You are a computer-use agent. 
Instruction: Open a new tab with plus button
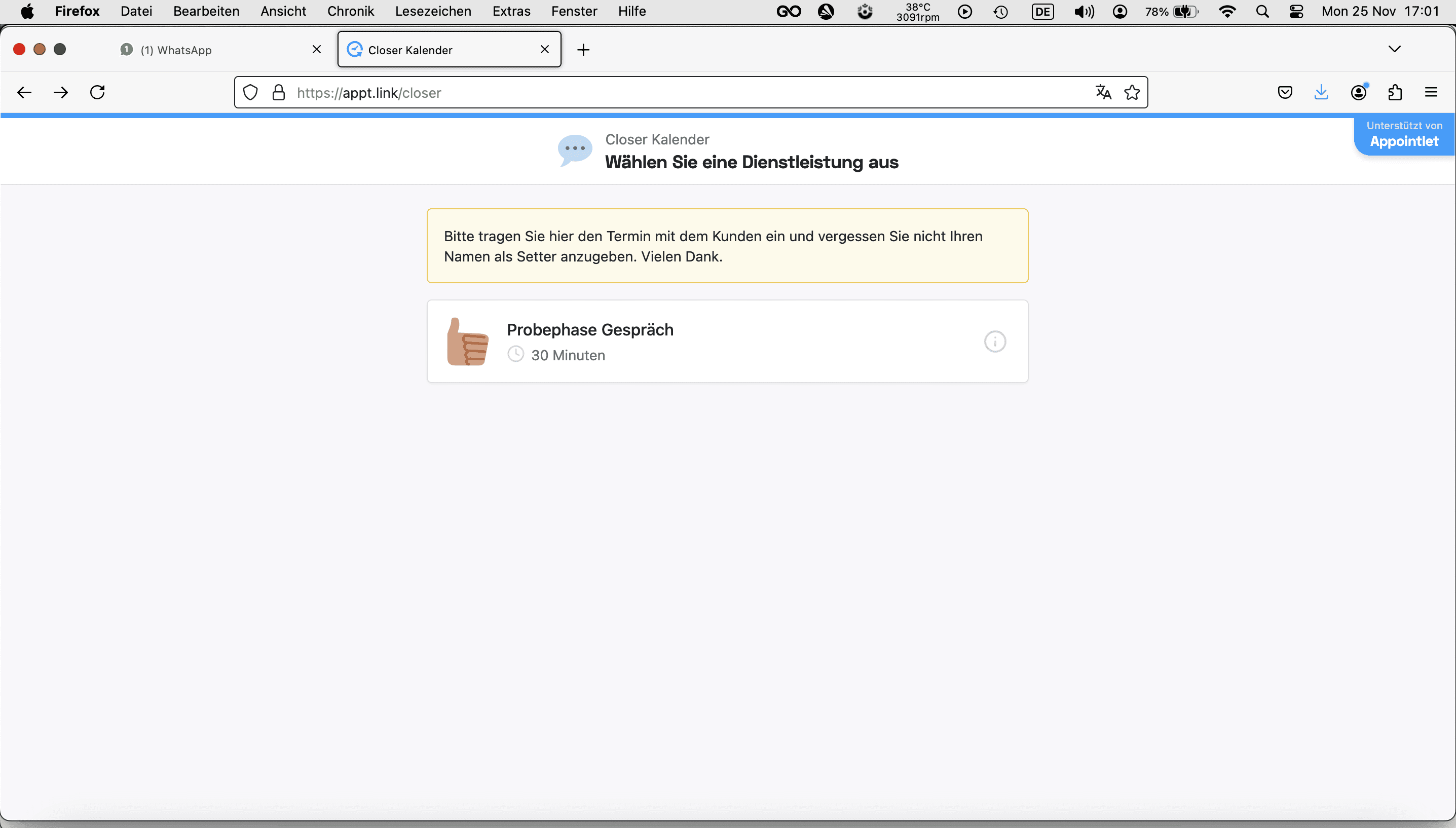click(x=583, y=50)
